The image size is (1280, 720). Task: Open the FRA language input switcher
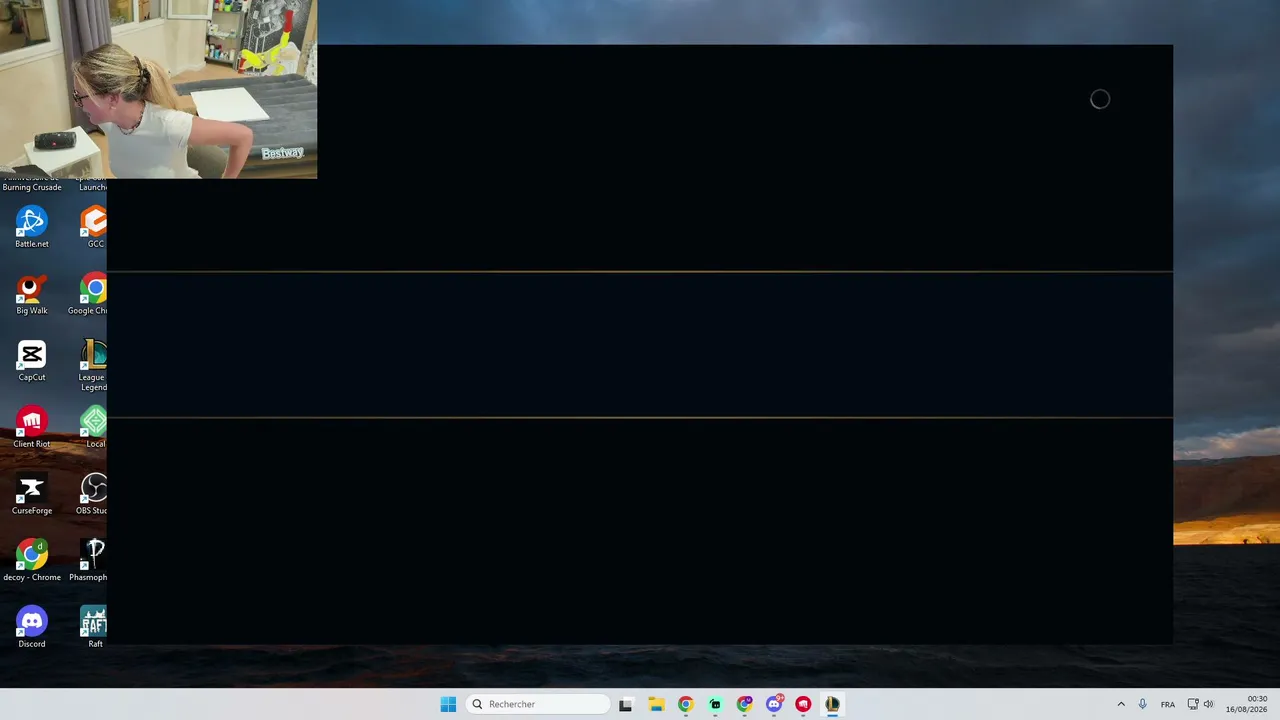click(x=1168, y=704)
